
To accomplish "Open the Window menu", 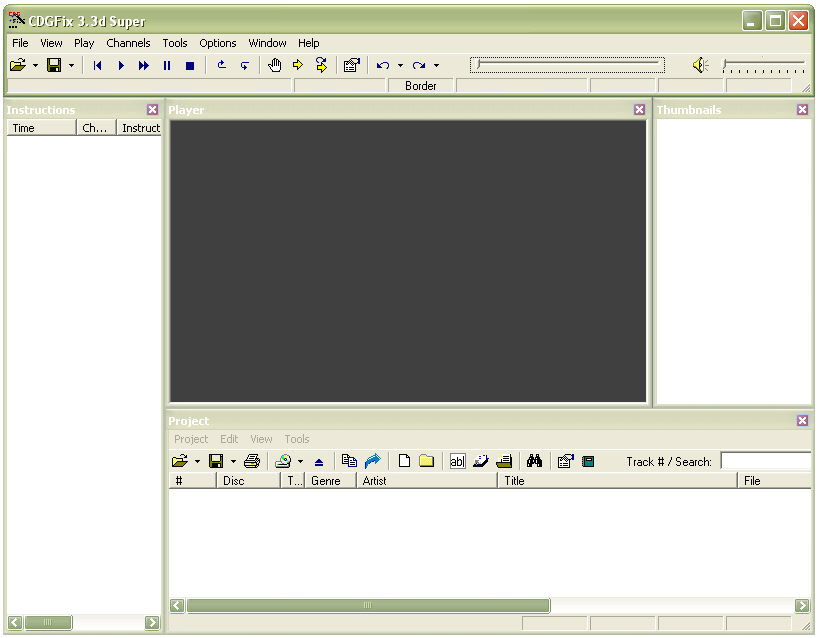I will click(267, 43).
